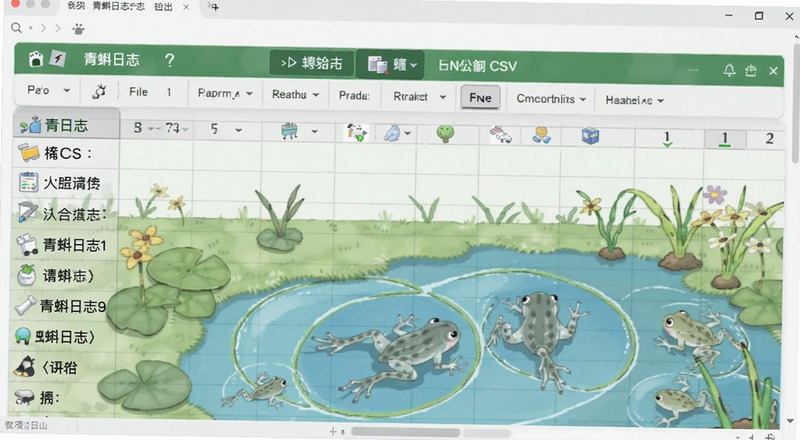Open the 谞蝌志 sidebar item with bowl icon
The height and width of the screenshot is (440, 800).
(66, 276)
